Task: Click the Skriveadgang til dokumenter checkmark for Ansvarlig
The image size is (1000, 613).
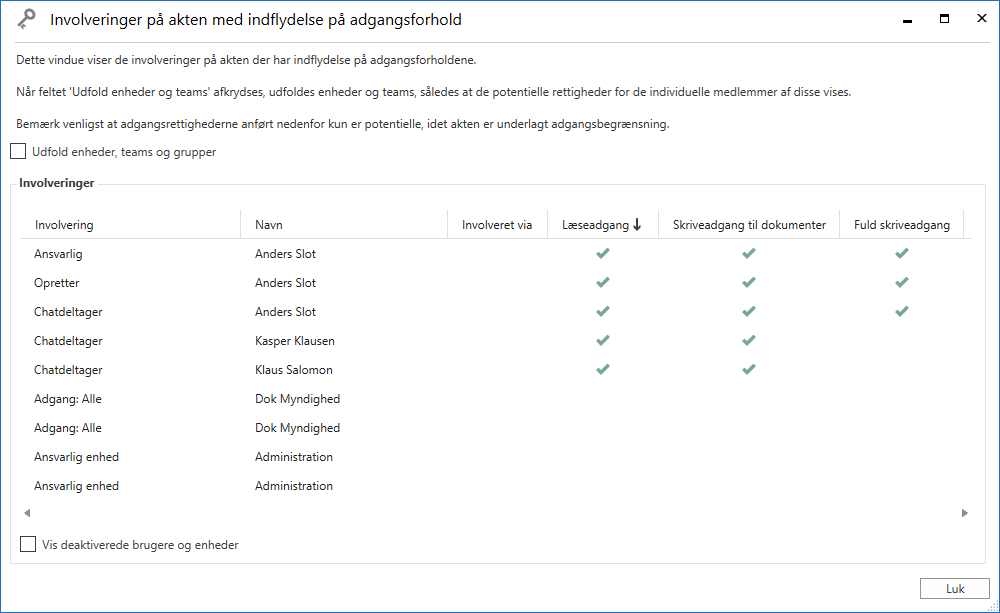Action: (x=749, y=254)
